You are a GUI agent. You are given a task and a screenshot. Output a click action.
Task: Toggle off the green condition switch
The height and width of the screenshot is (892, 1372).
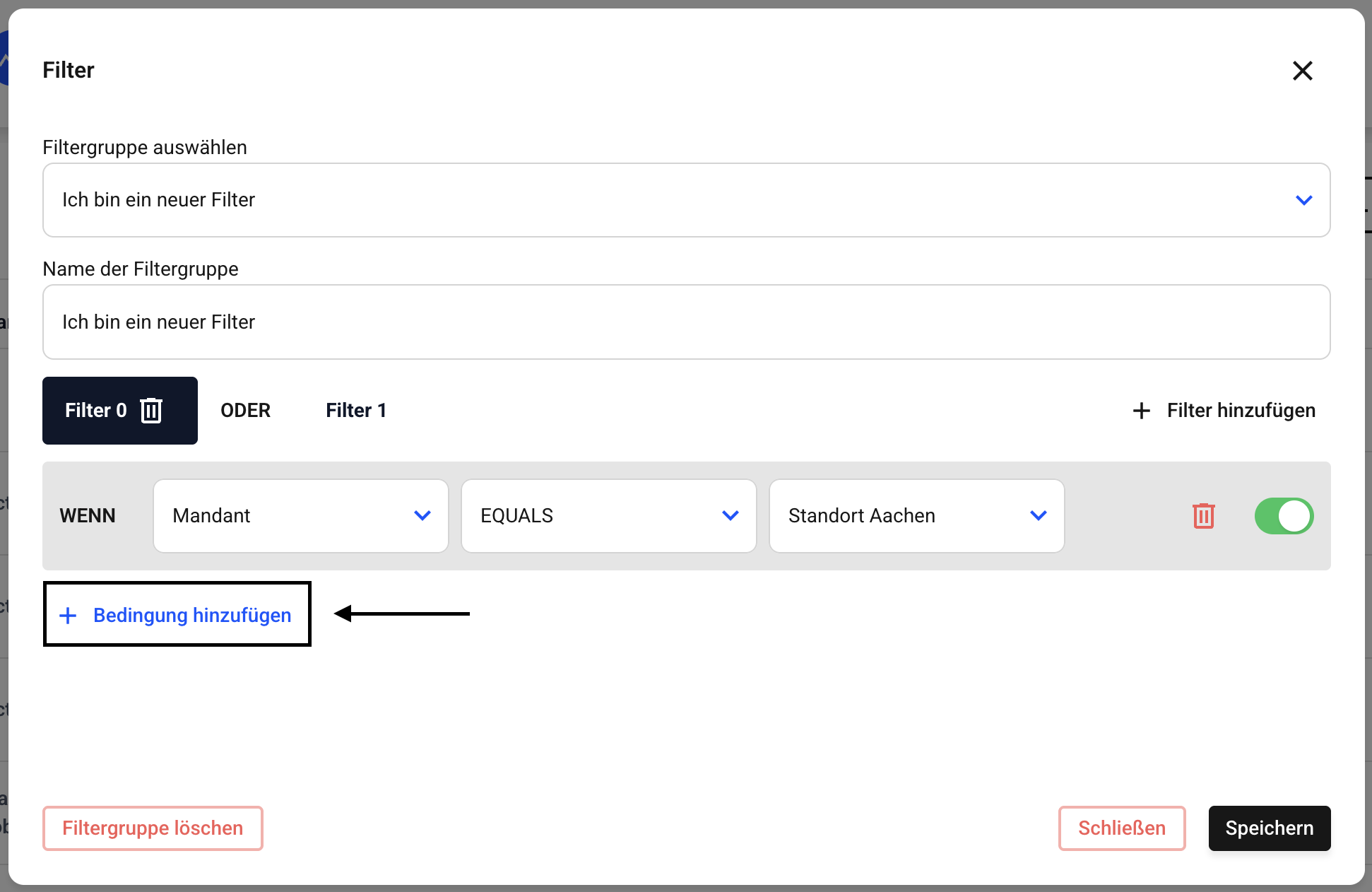click(x=1283, y=516)
